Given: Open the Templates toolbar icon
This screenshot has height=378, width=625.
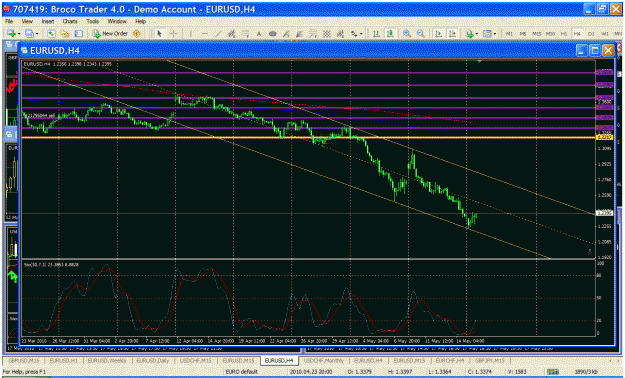Looking at the screenshot, I should click(487, 34).
